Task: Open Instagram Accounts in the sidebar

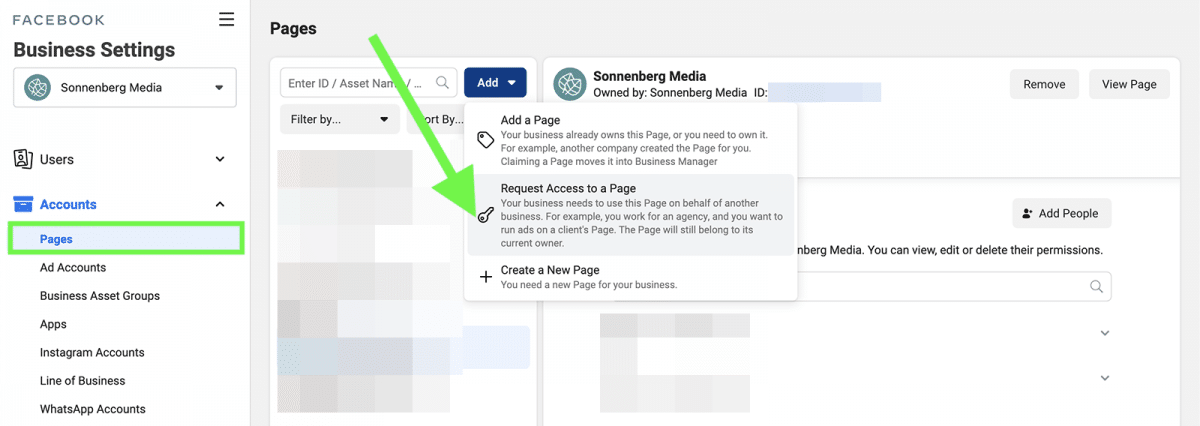Action: tap(92, 352)
